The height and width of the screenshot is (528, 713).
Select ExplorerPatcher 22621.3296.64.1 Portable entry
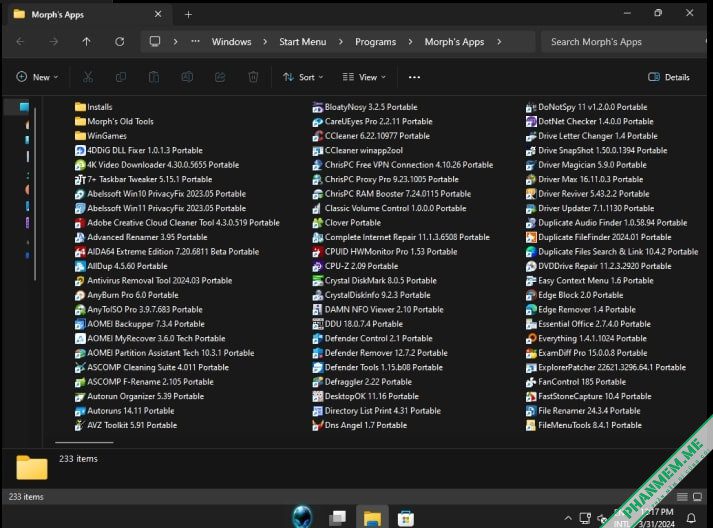(606, 367)
